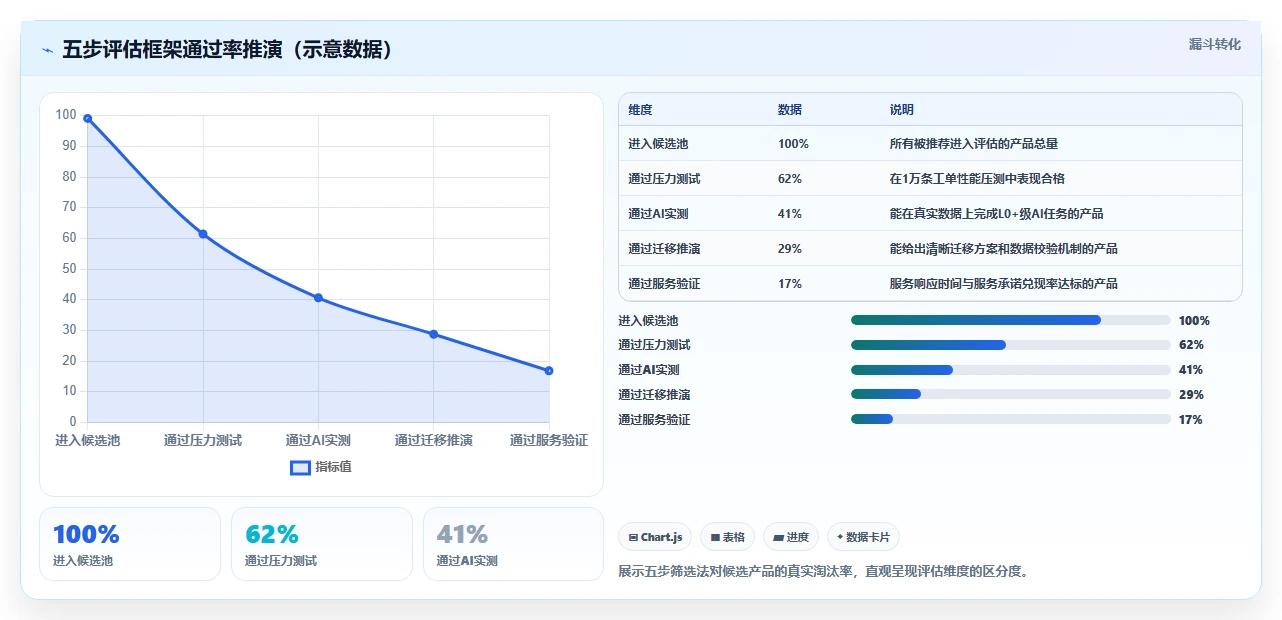Click the 进入候选池 progress bar
This screenshot has height=620, width=1282.
point(1011,320)
